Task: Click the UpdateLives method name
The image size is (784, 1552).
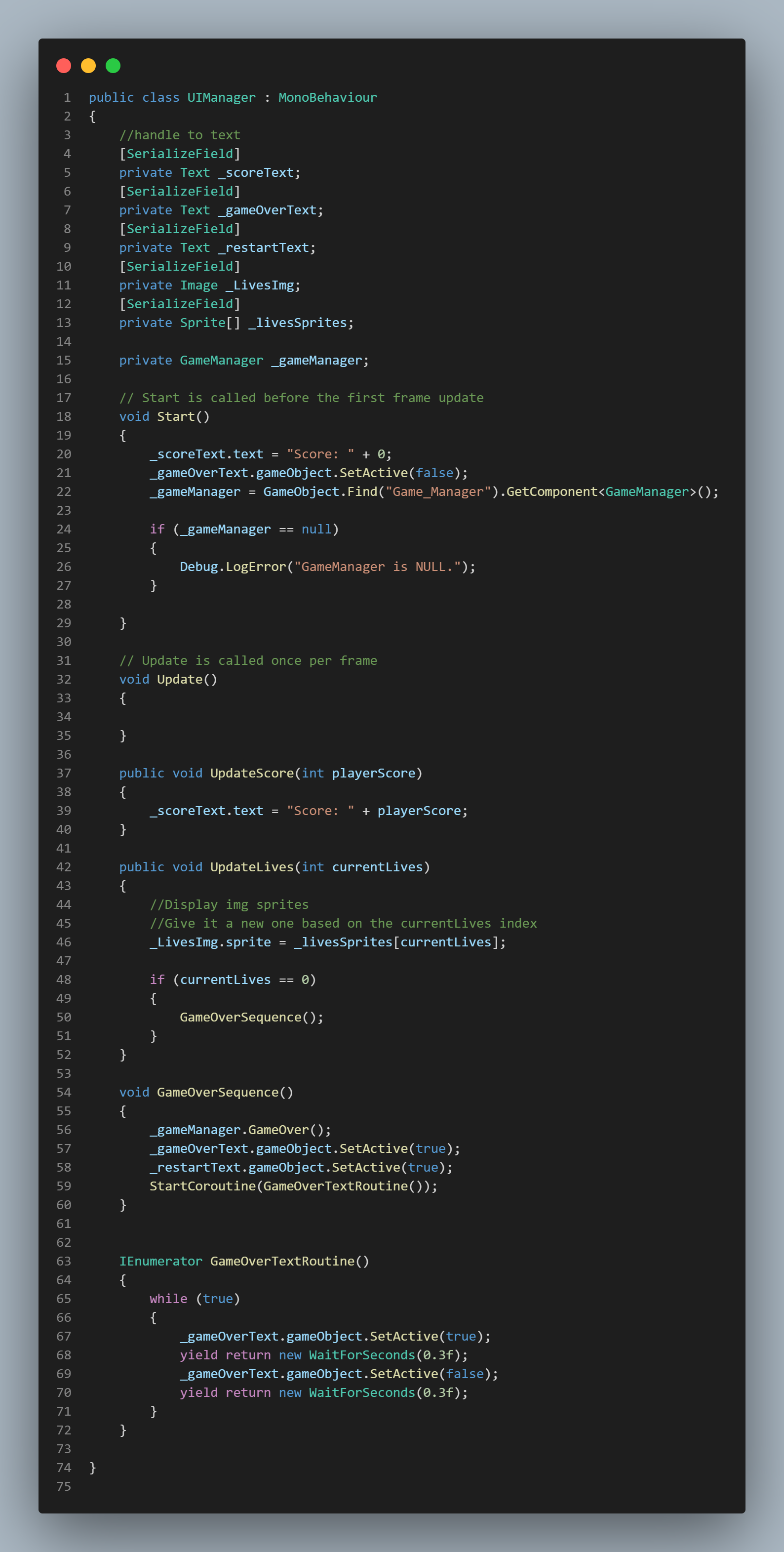Action: (x=252, y=867)
